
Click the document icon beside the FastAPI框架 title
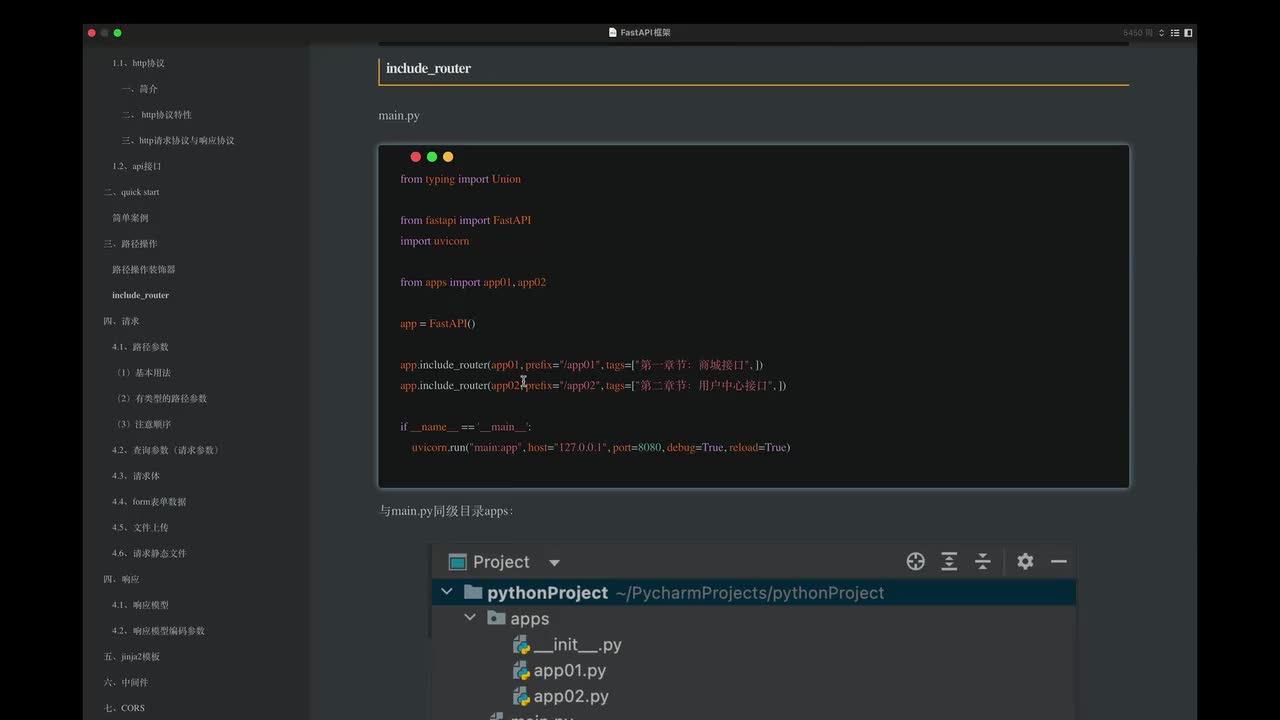tap(613, 33)
